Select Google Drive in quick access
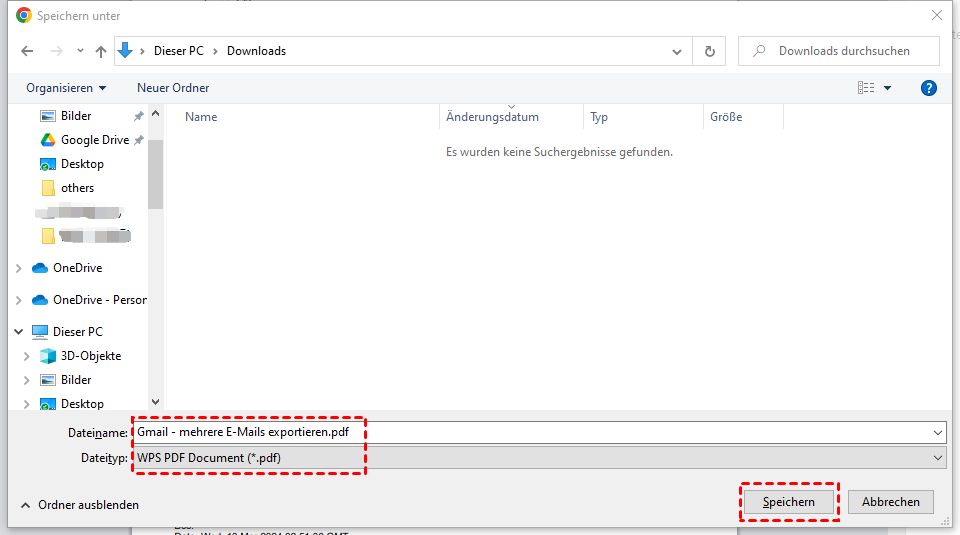 click(x=95, y=140)
